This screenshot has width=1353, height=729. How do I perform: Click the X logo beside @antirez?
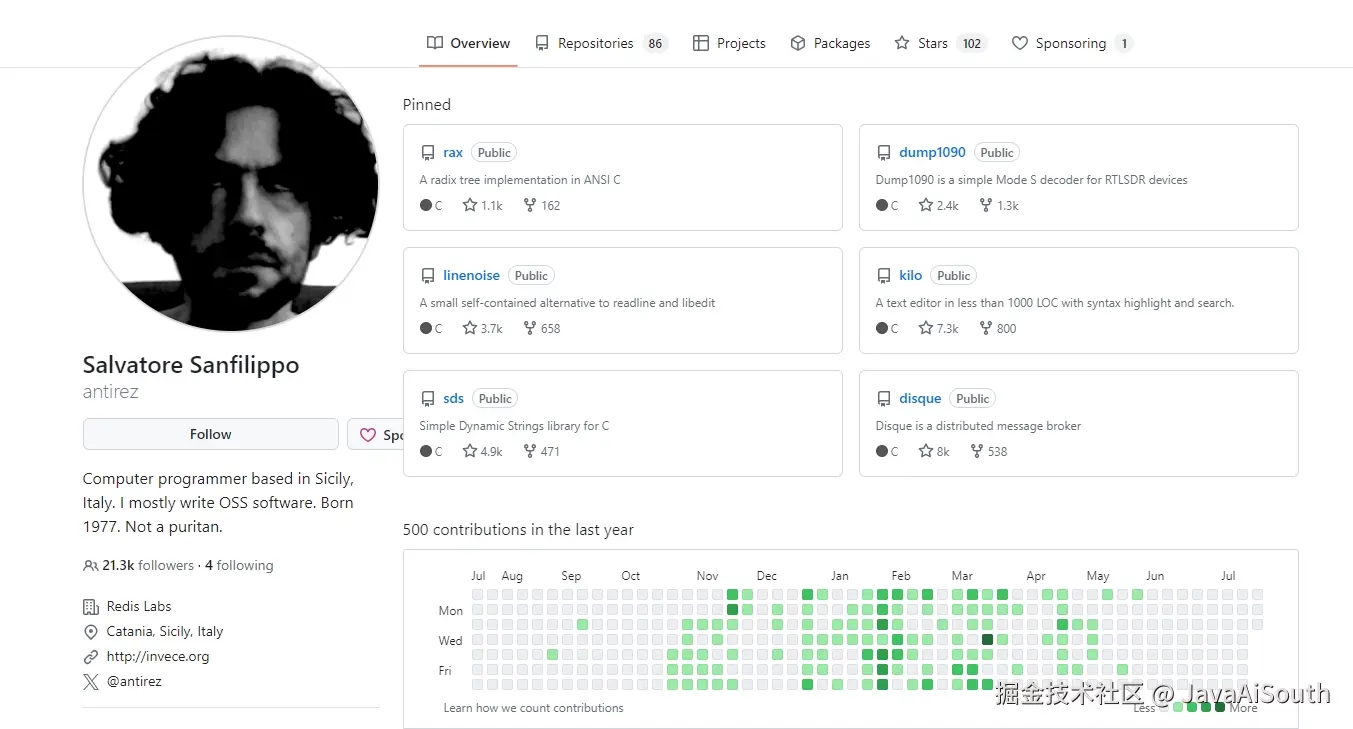tap(91, 682)
